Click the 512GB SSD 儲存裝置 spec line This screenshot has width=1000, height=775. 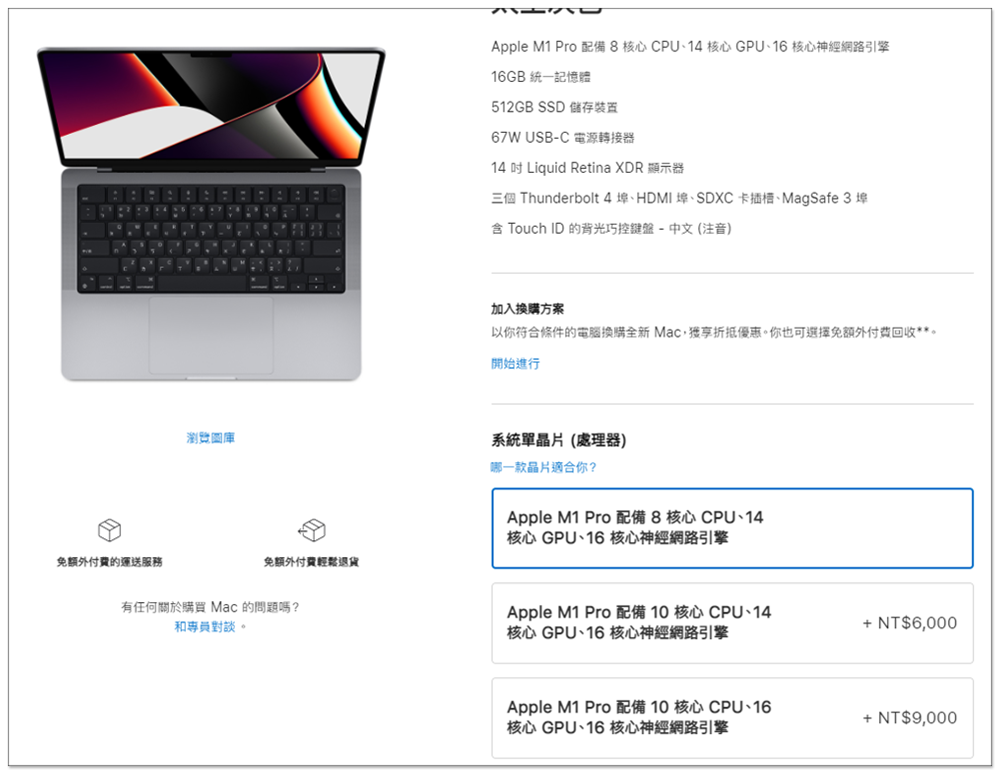tap(554, 107)
